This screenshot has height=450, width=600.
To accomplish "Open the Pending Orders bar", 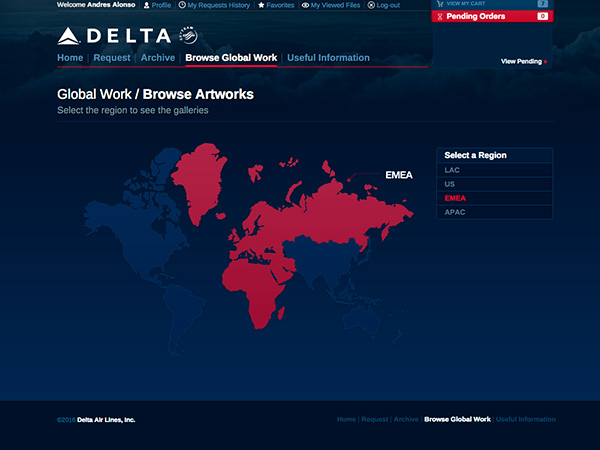I will [x=492, y=16].
